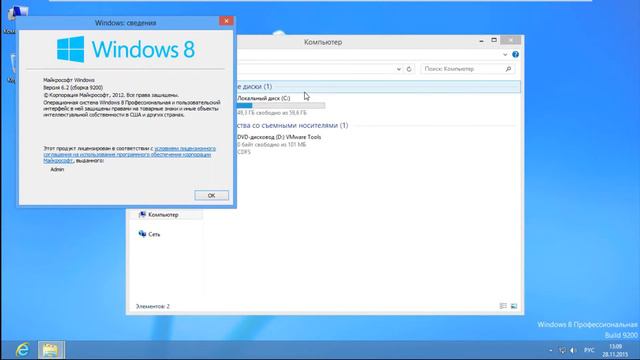Launch Internet Explorer from the taskbar
The width and height of the screenshot is (640, 360).
point(22,350)
